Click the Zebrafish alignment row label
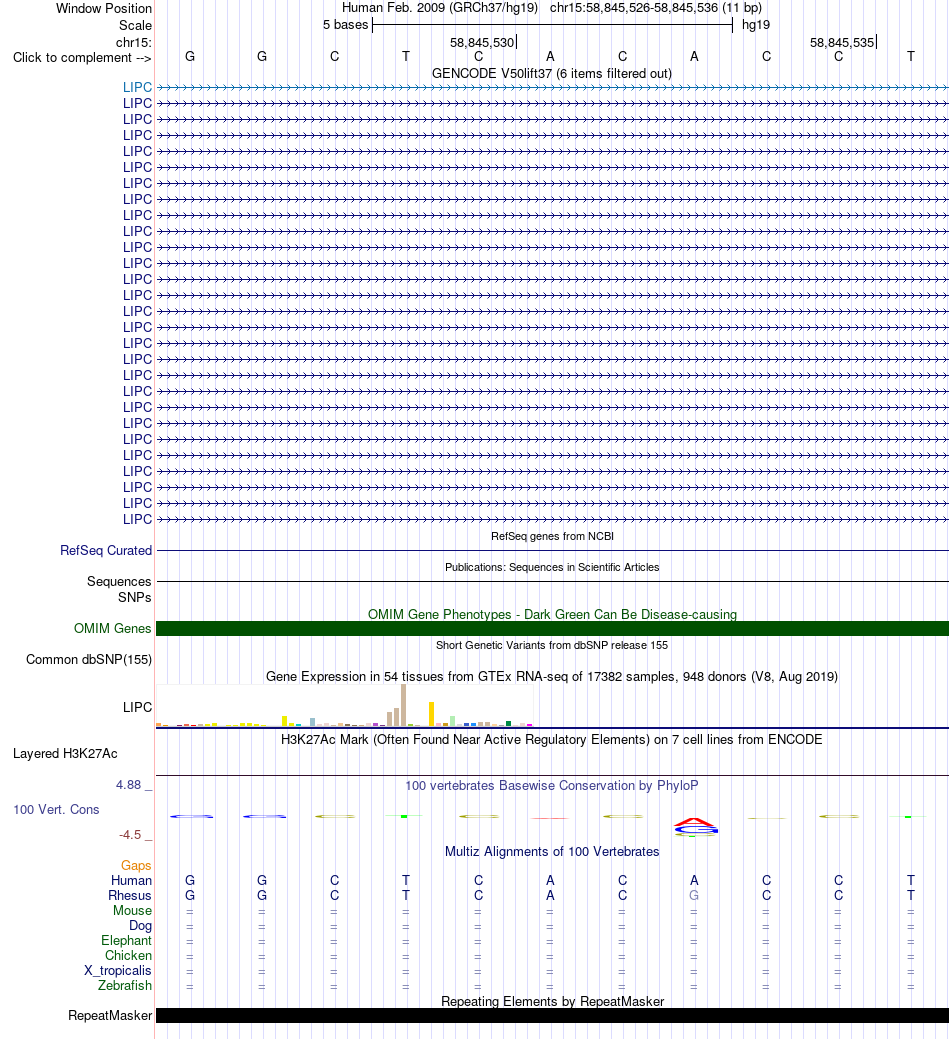 click(x=125, y=985)
